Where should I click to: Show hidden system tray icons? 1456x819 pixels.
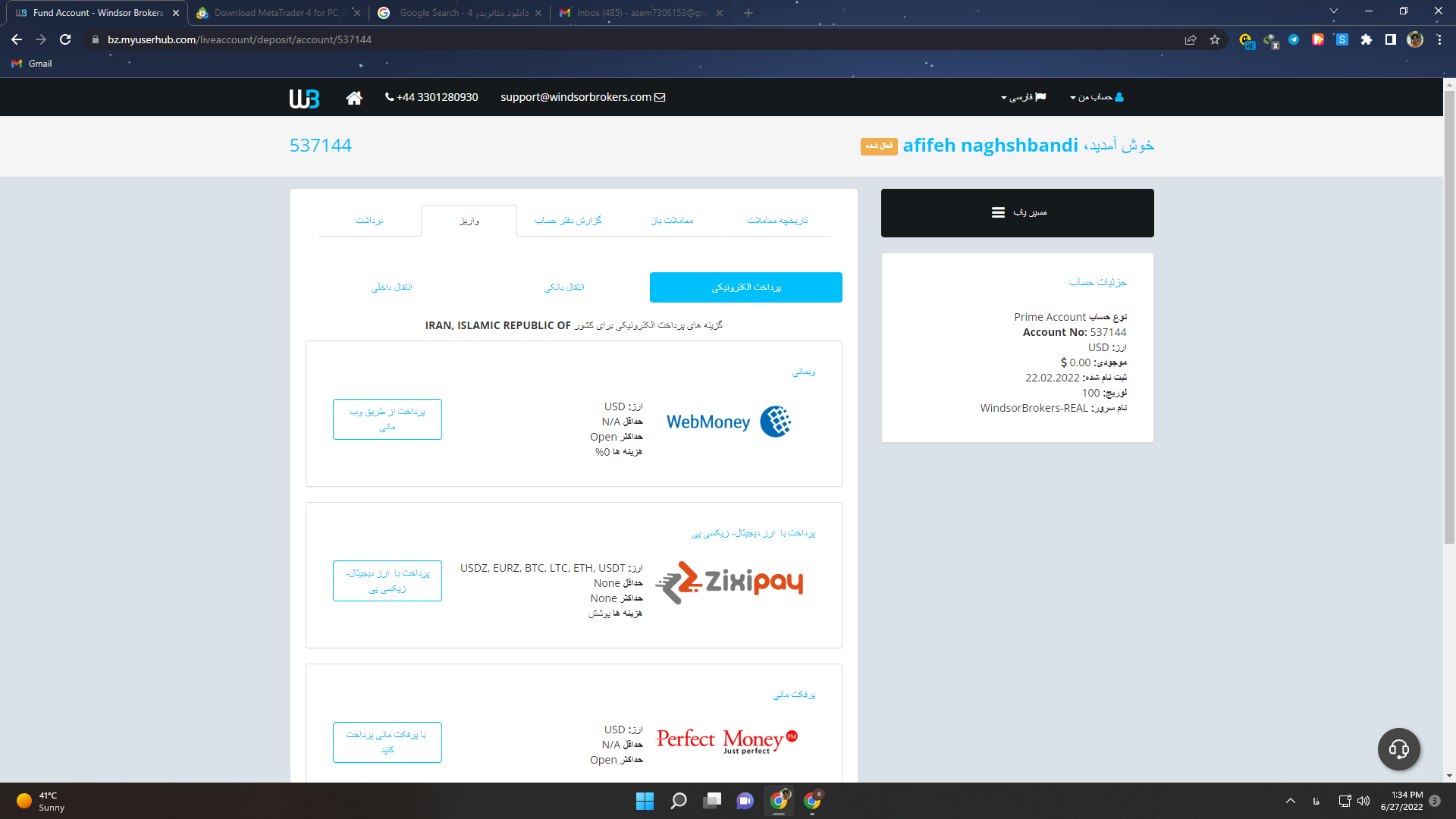click(1291, 801)
